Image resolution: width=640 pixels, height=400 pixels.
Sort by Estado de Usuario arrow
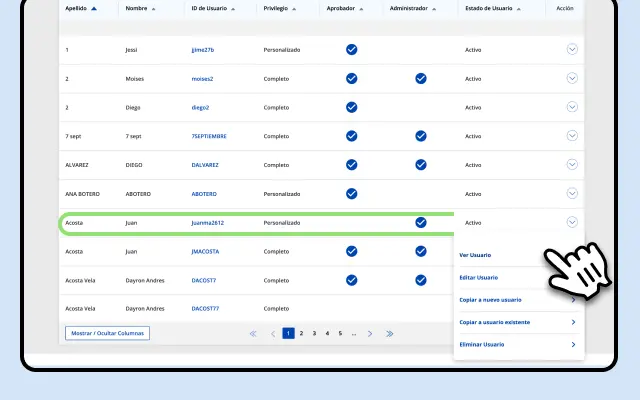click(519, 9)
